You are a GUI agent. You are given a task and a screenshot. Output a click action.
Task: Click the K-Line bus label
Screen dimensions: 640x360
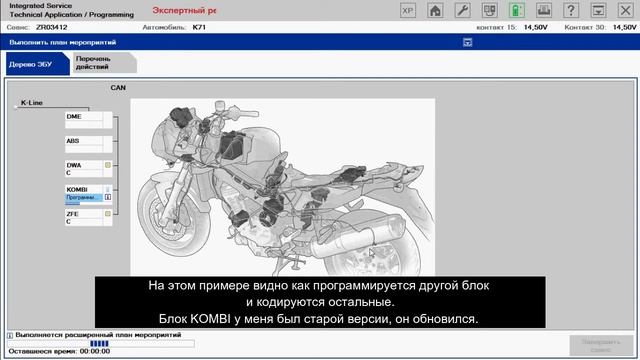tap(32, 103)
